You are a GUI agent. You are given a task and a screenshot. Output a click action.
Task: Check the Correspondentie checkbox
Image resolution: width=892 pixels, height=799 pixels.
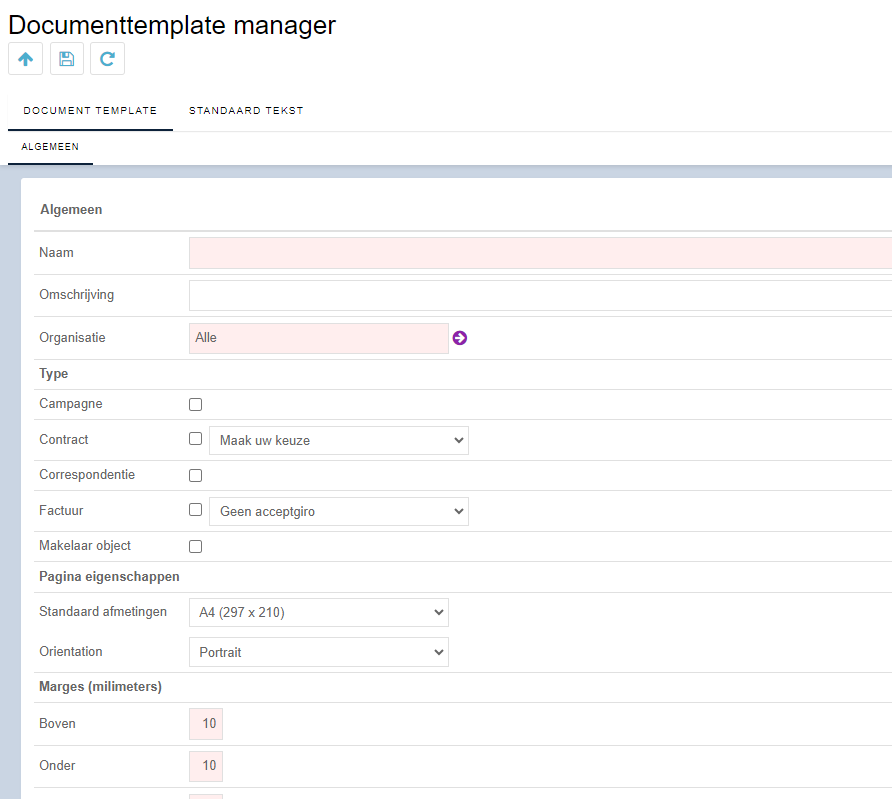coord(196,475)
